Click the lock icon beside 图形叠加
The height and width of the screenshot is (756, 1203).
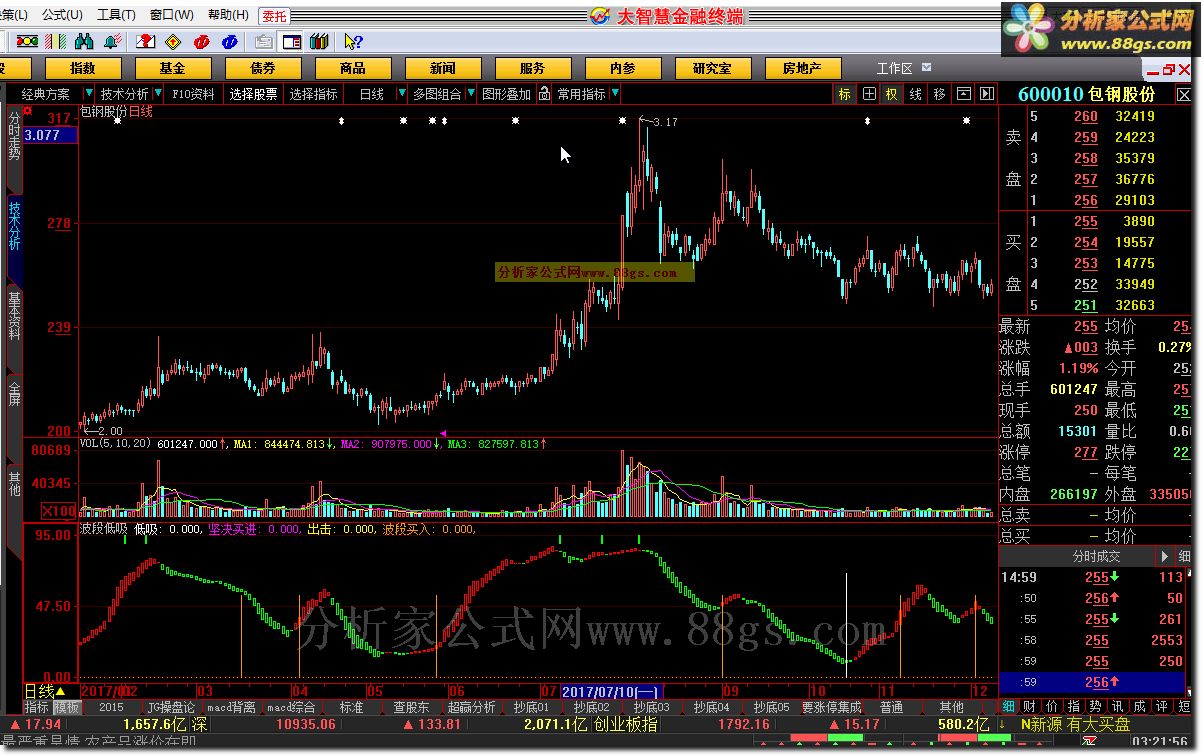click(544, 94)
